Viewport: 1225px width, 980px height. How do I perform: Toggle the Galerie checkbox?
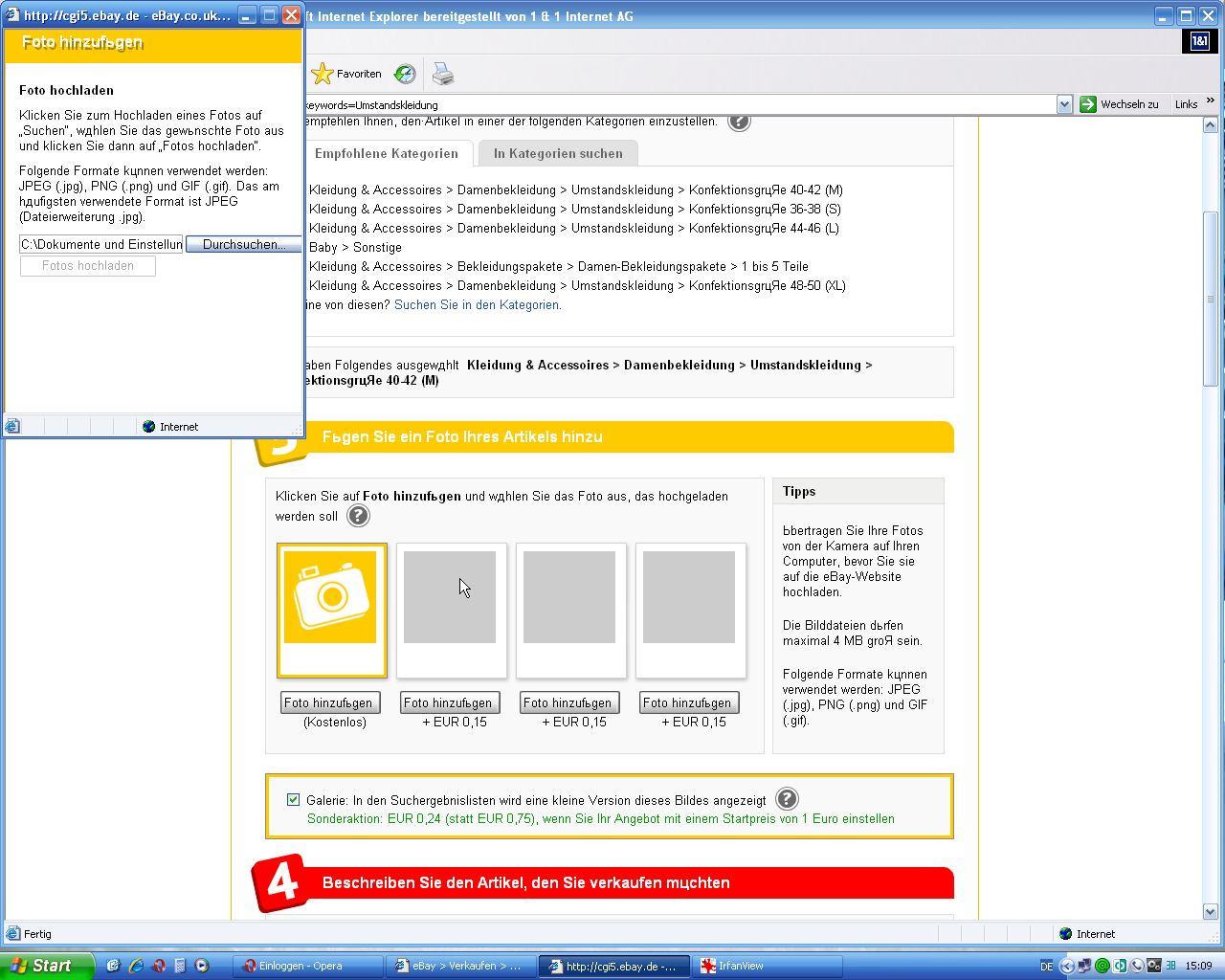click(293, 799)
